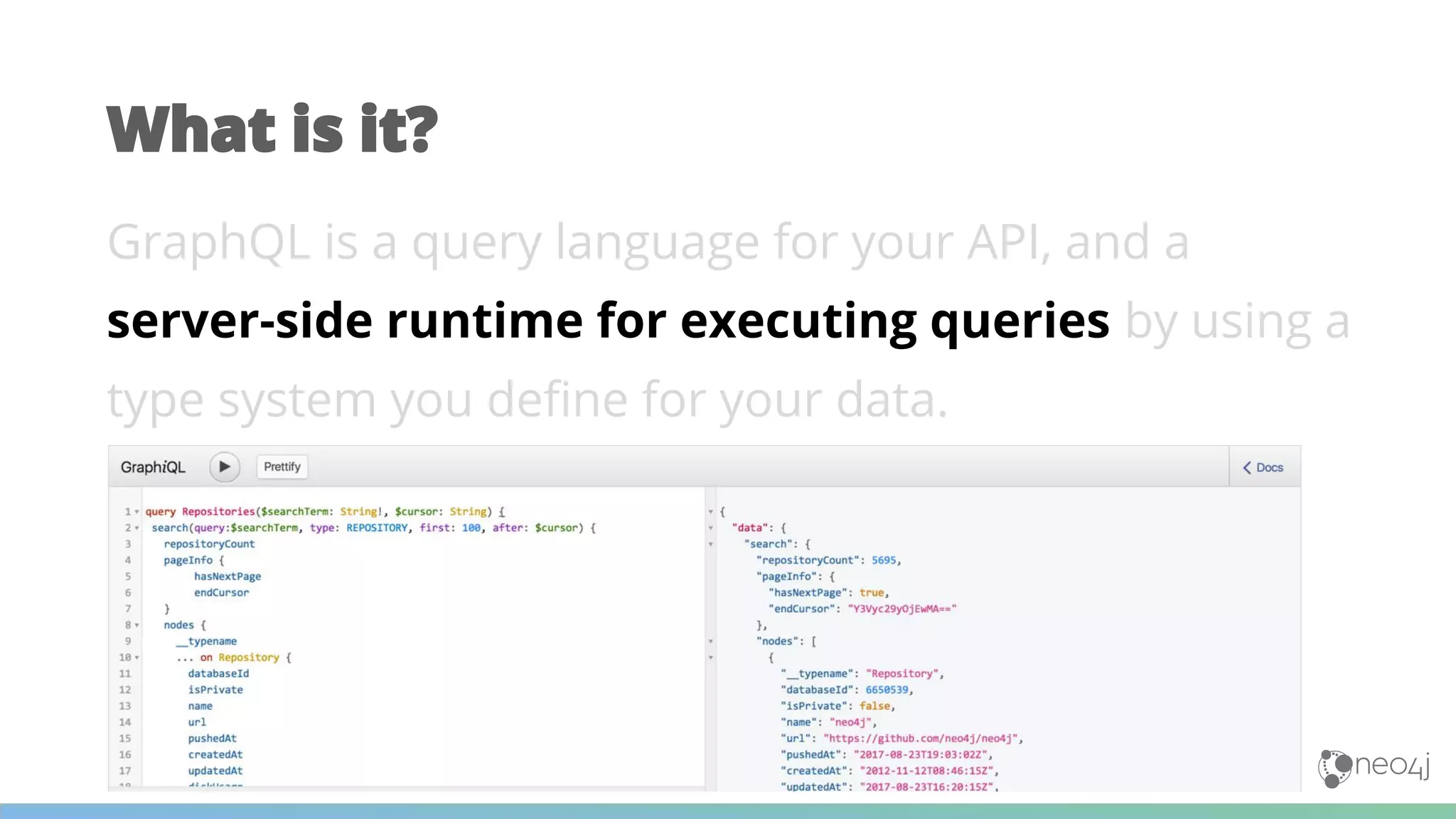Click __typename field in query

coord(206,641)
